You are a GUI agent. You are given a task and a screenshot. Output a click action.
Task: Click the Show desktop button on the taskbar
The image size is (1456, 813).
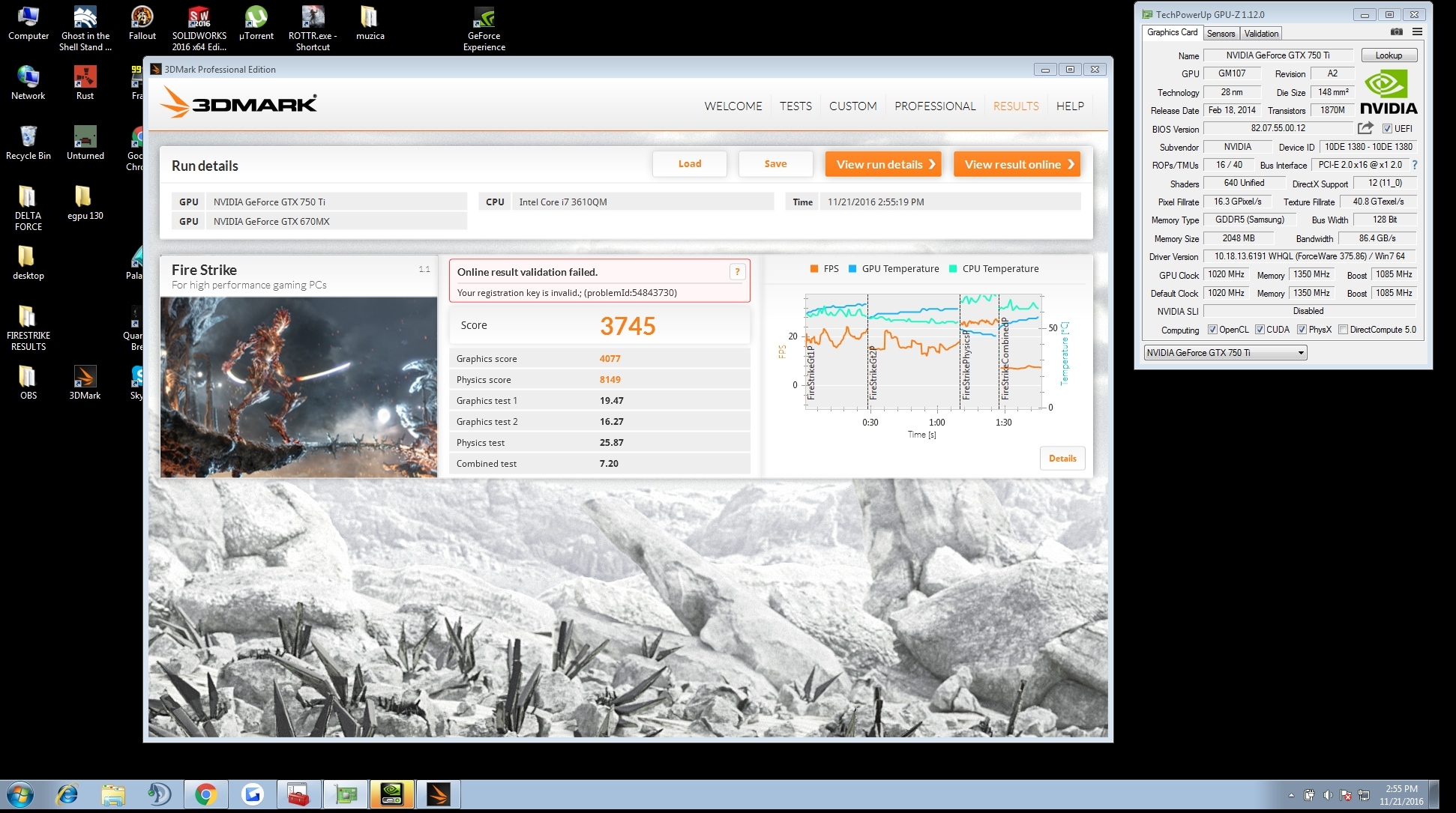point(1435,794)
